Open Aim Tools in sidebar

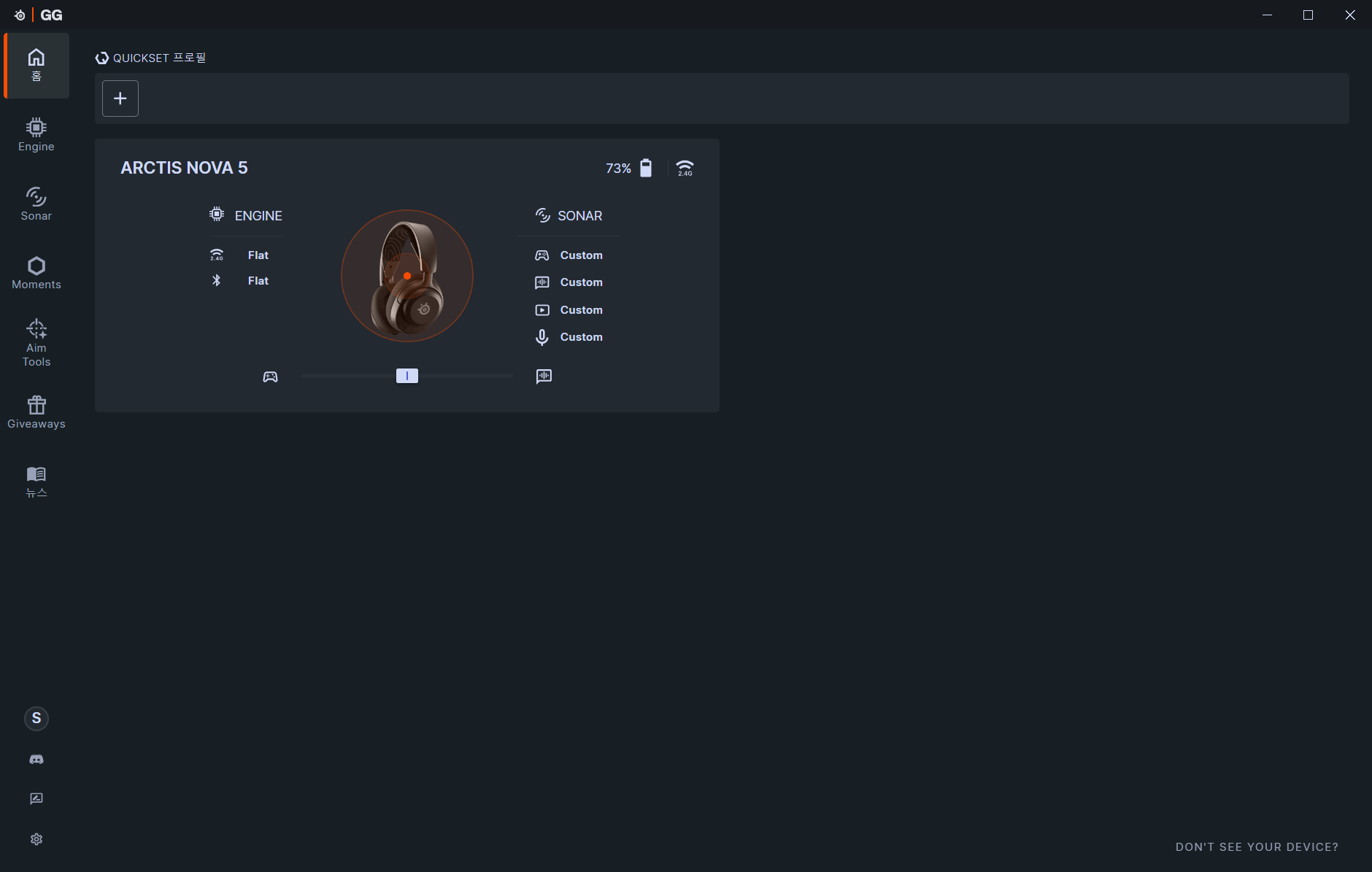point(36,343)
